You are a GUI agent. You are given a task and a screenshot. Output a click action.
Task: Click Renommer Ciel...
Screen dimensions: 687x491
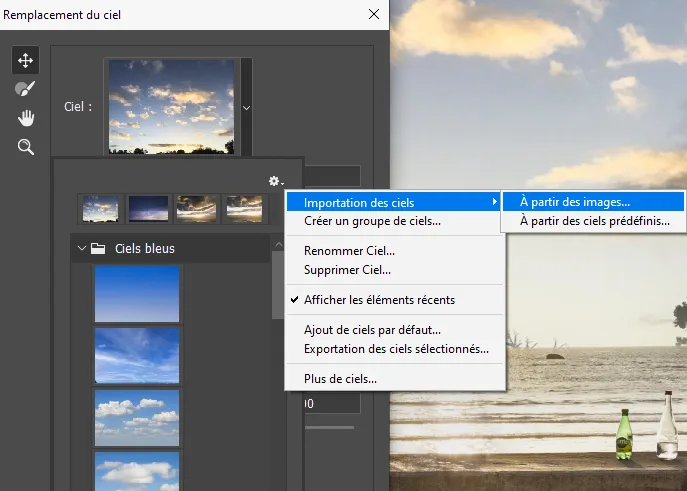(x=349, y=251)
